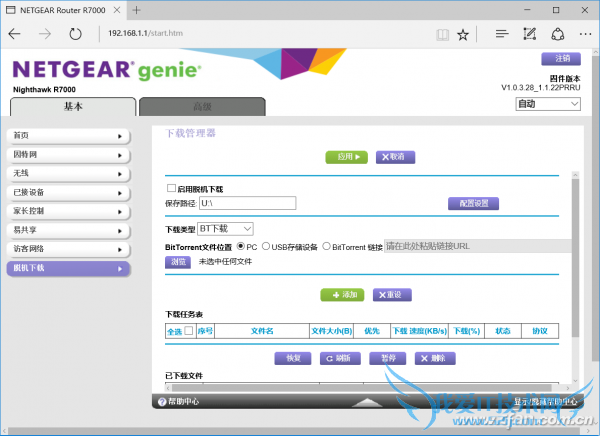Click green 添加 add button
600x436 pixels.
pos(342,295)
